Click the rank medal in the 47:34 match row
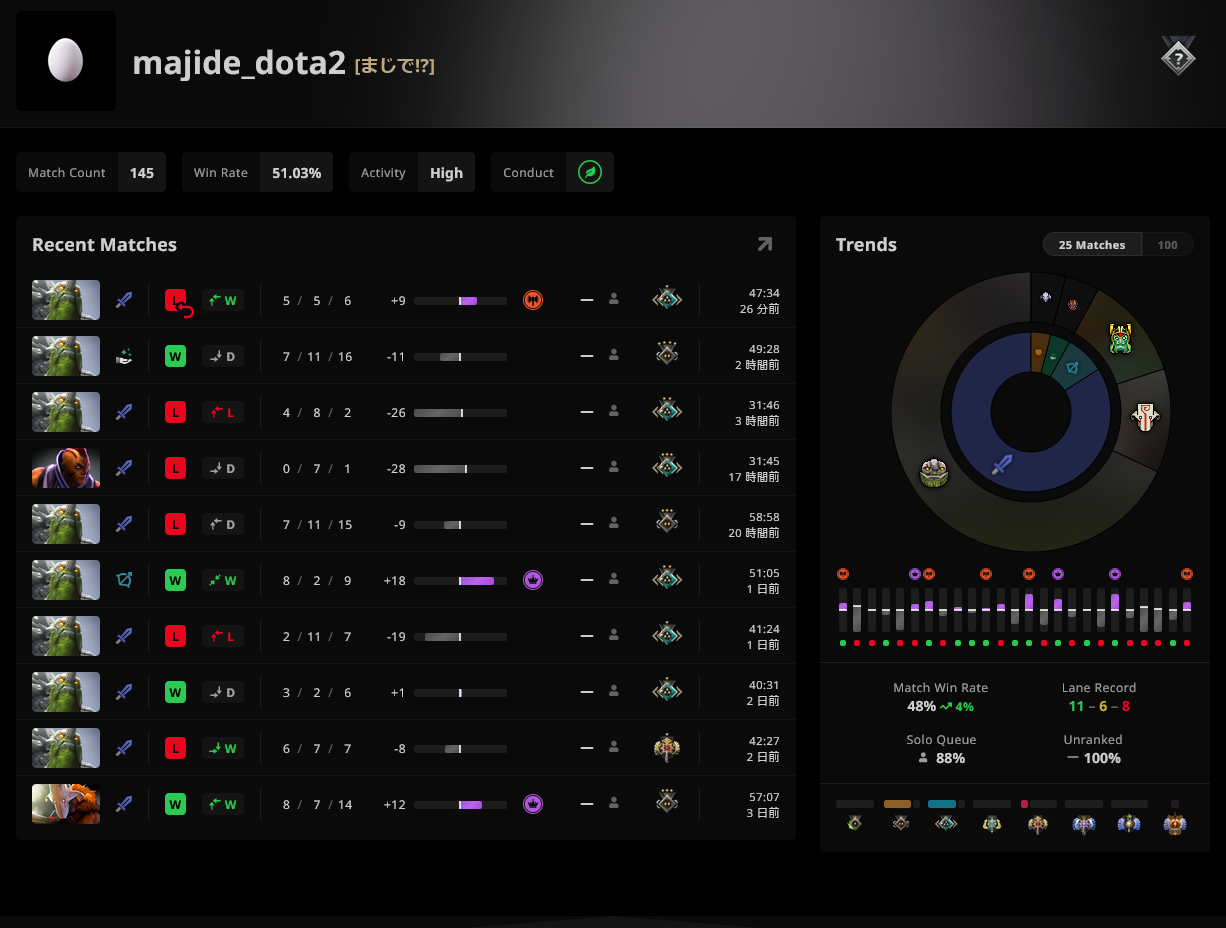 [x=667, y=299]
